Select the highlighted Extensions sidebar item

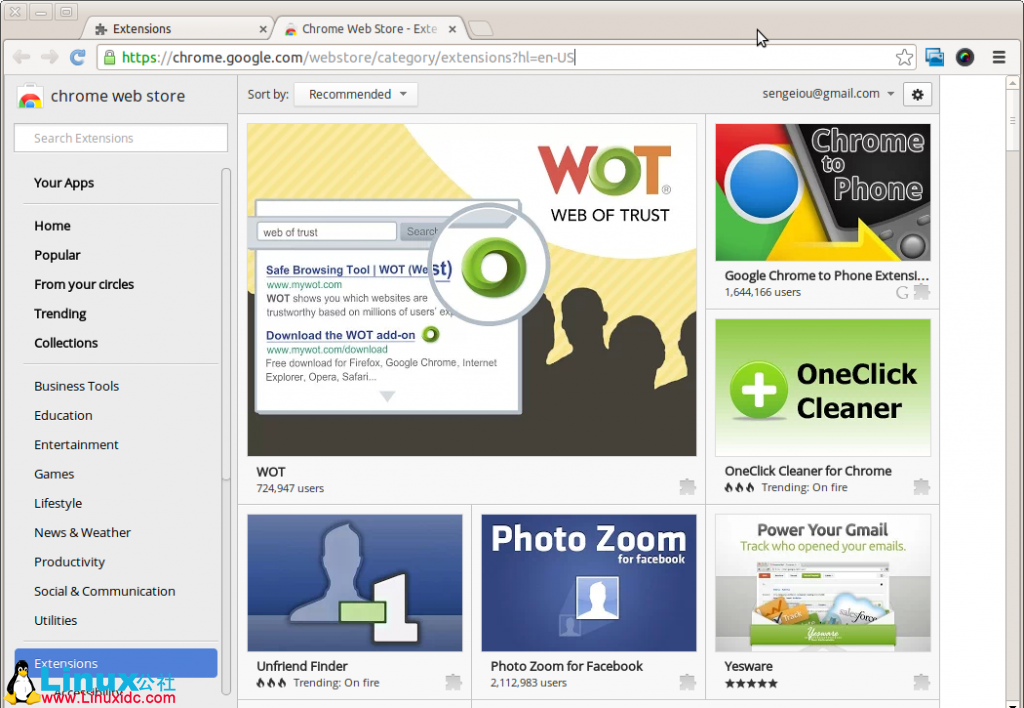tap(116, 663)
